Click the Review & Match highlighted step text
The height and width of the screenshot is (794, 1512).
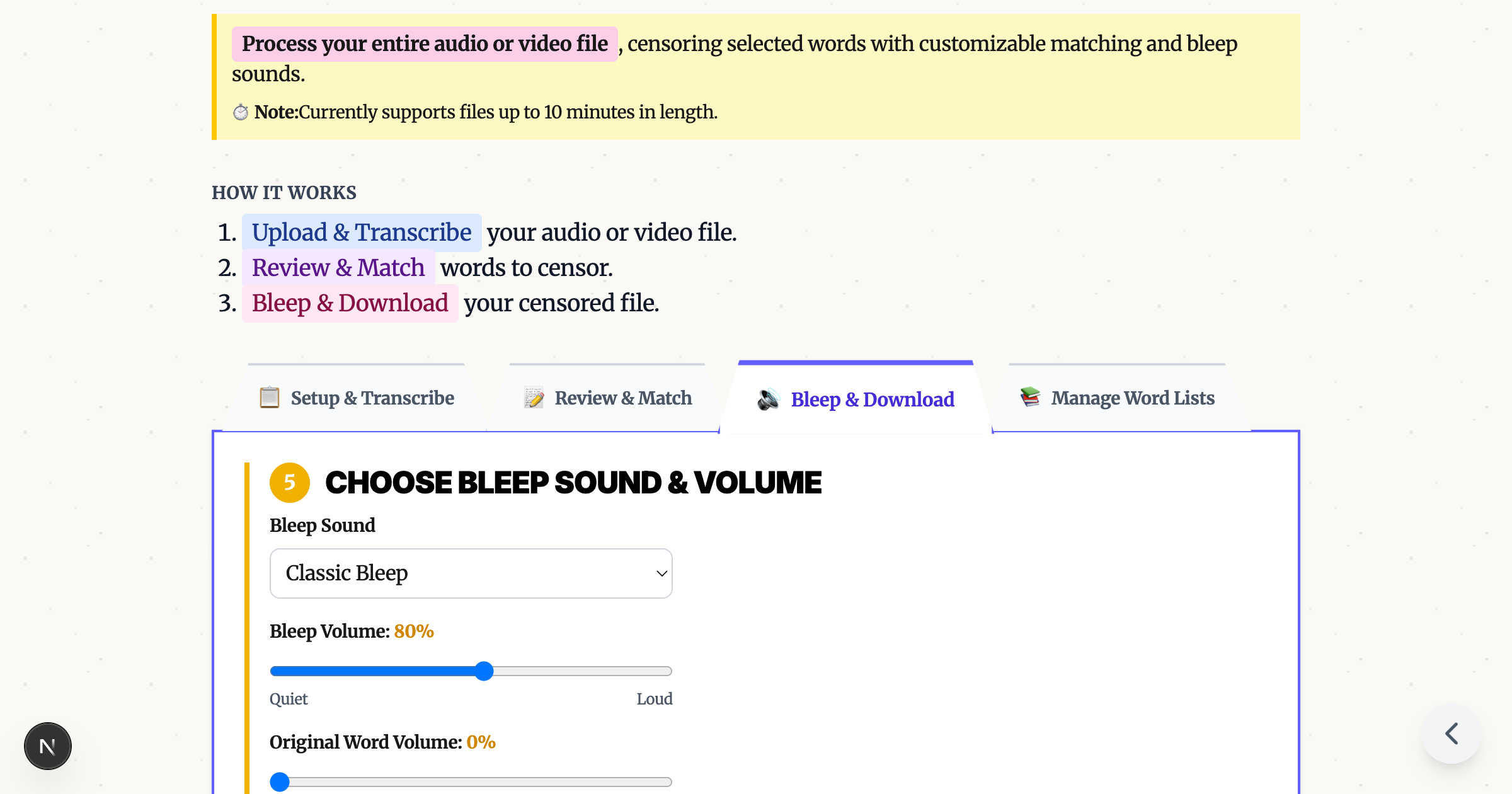[338, 267]
